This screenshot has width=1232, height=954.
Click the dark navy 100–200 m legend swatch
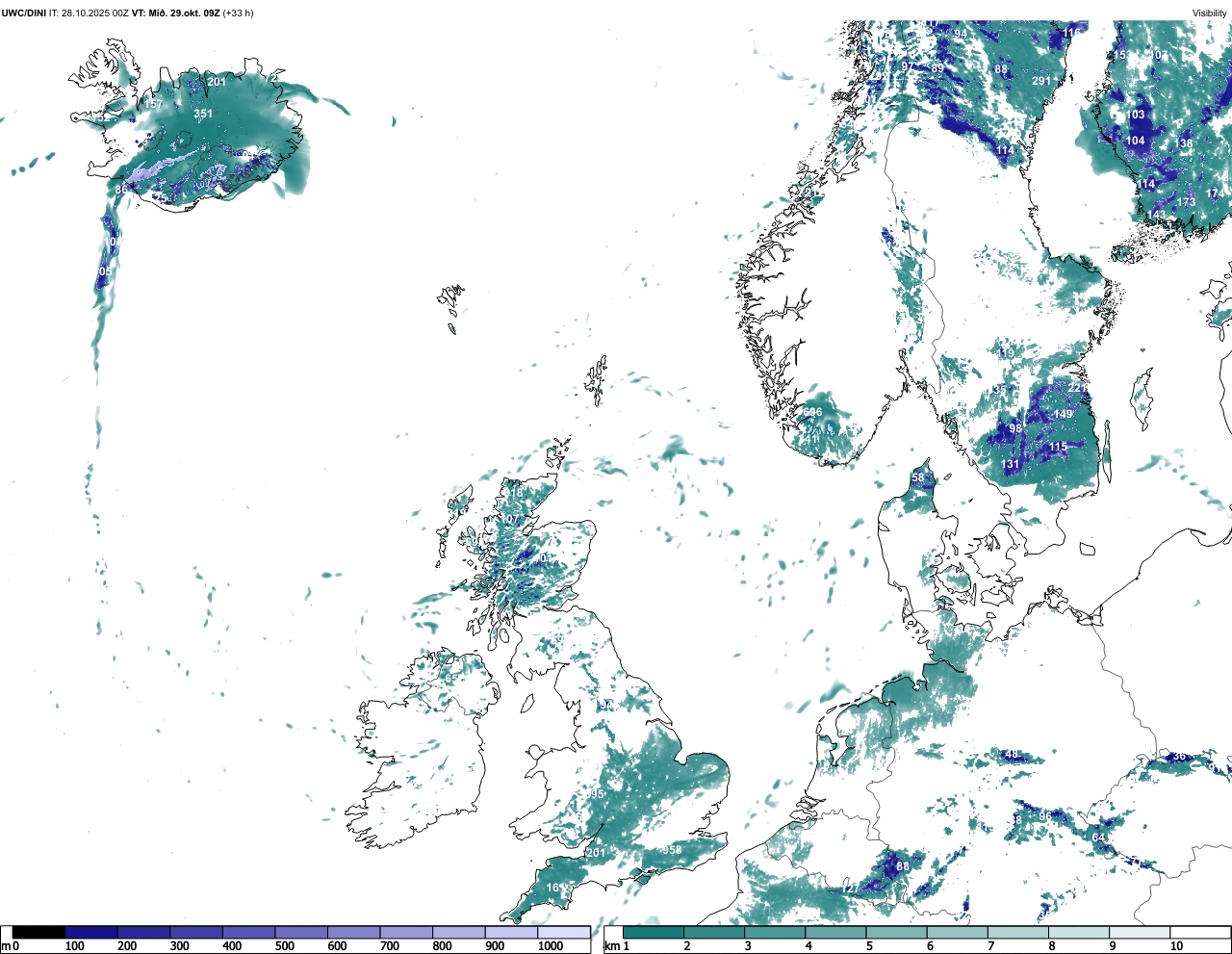point(91,932)
